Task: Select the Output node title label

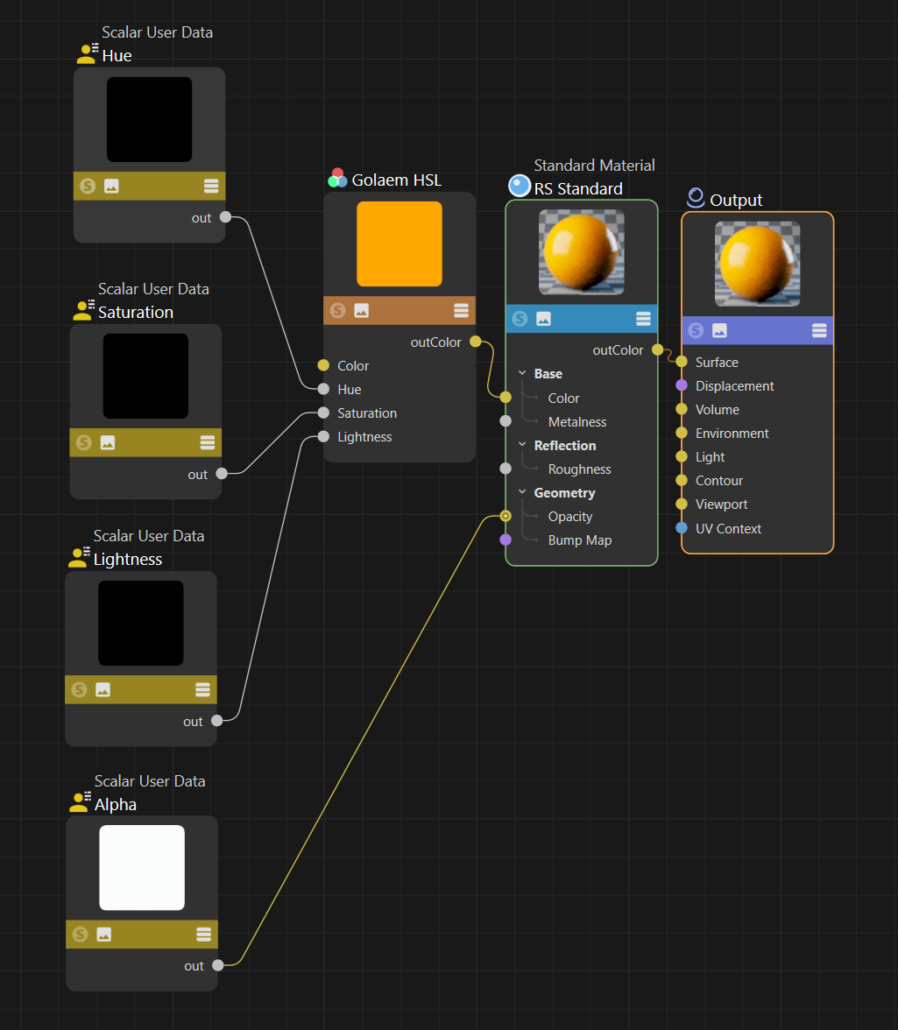Action: [736, 200]
